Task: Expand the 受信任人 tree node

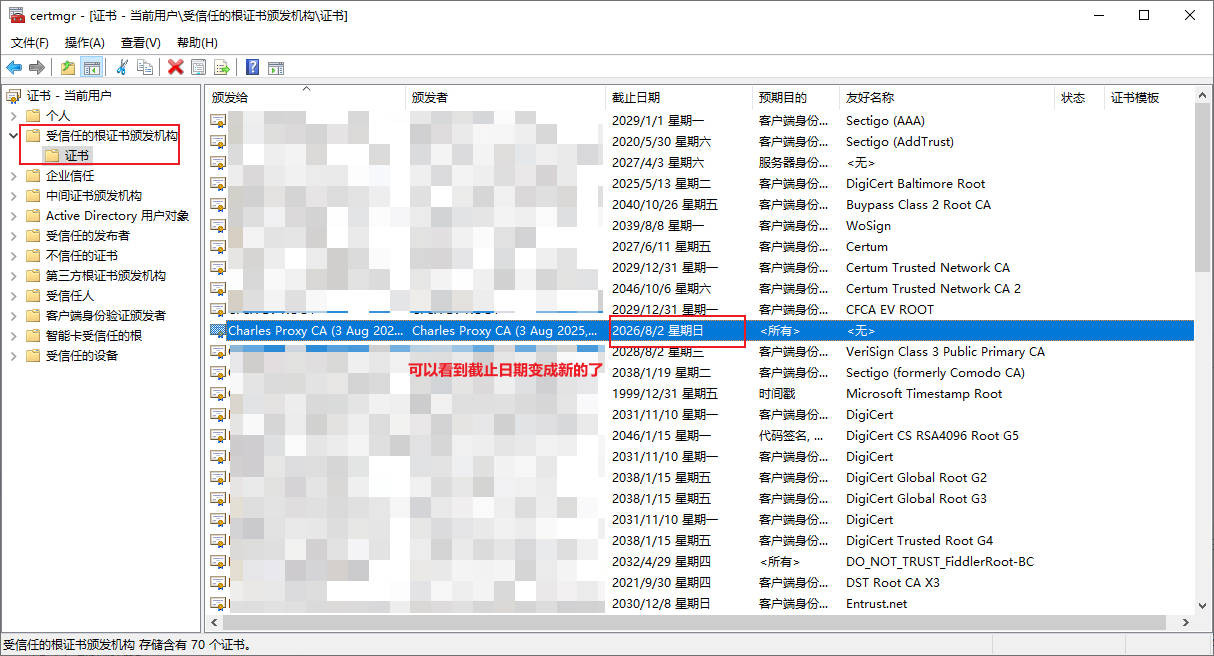Action: coord(13,296)
